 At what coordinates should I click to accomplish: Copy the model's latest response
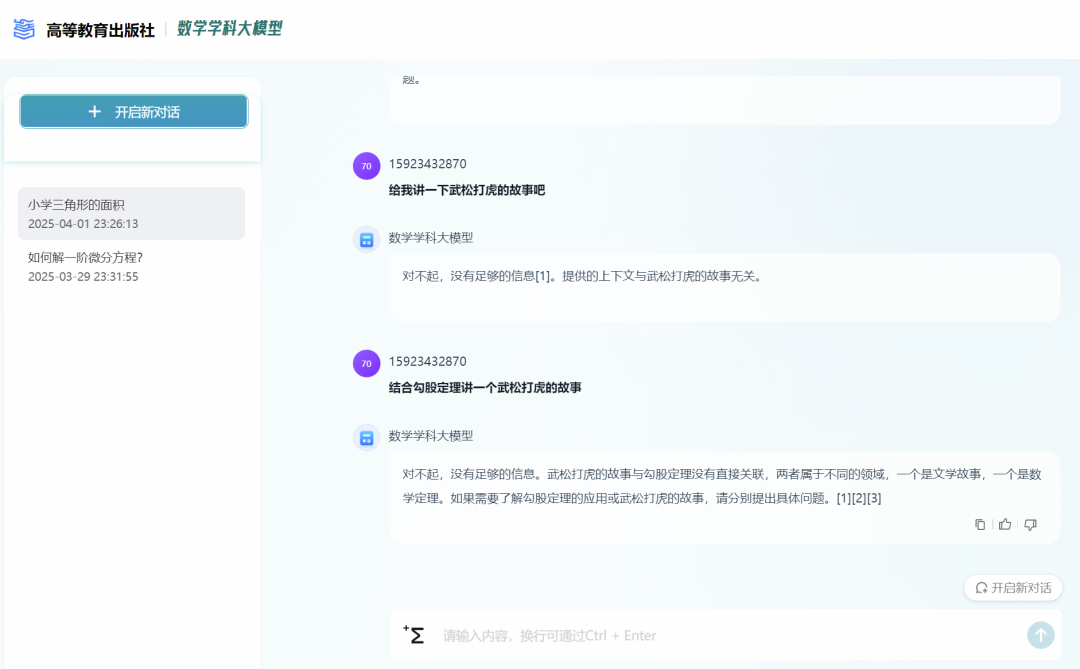click(x=980, y=524)
